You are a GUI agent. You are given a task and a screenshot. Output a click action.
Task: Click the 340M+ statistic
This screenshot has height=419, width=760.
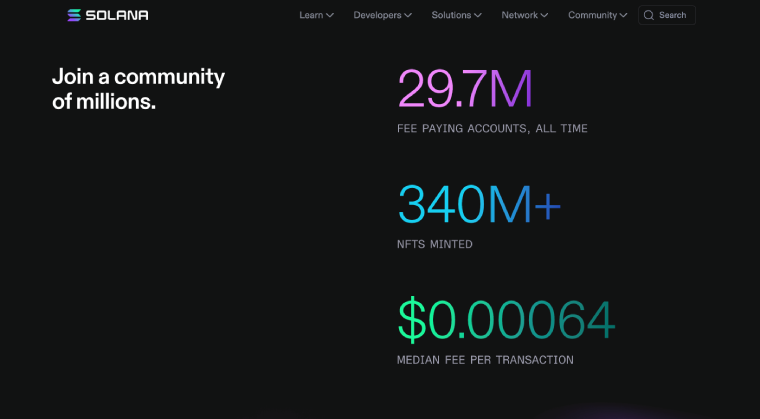click(x=479, y=204)
